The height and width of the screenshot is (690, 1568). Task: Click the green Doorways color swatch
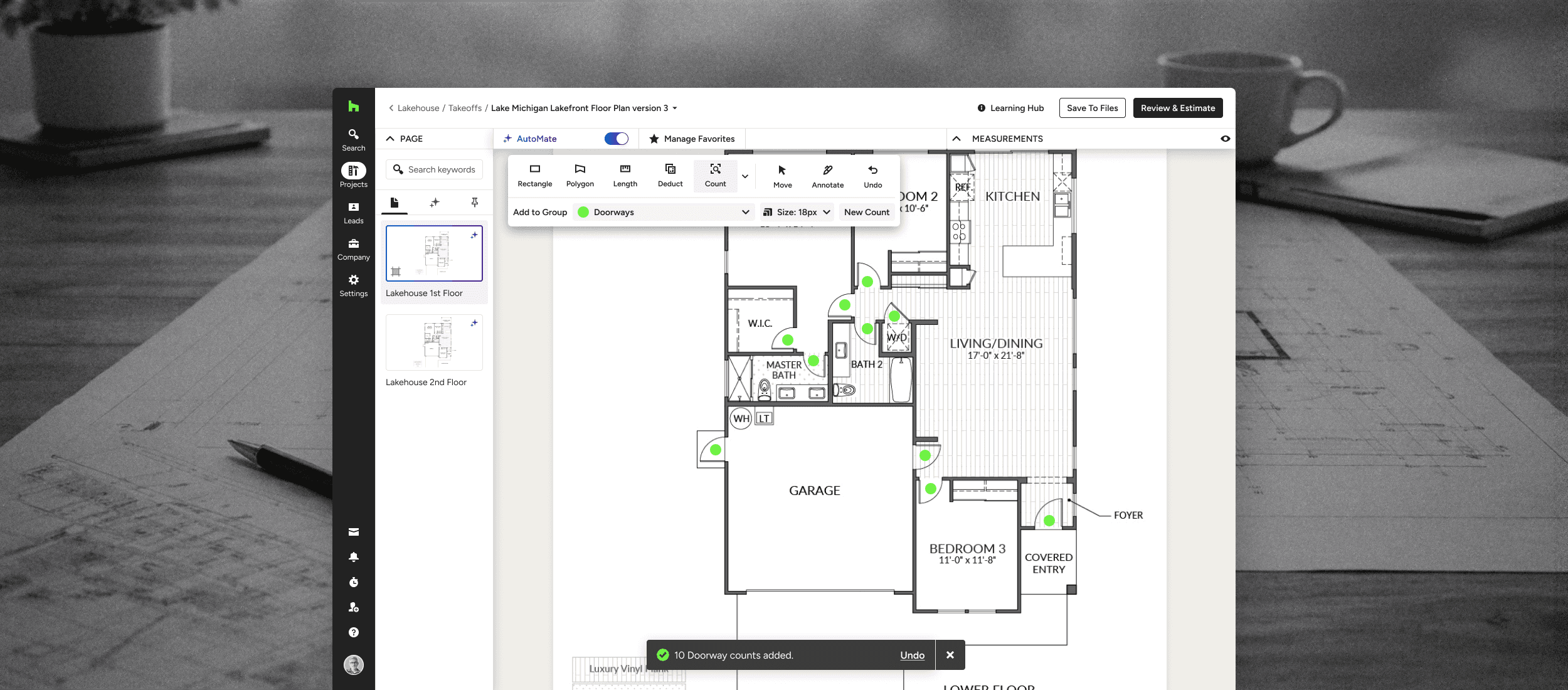point(583,212)
